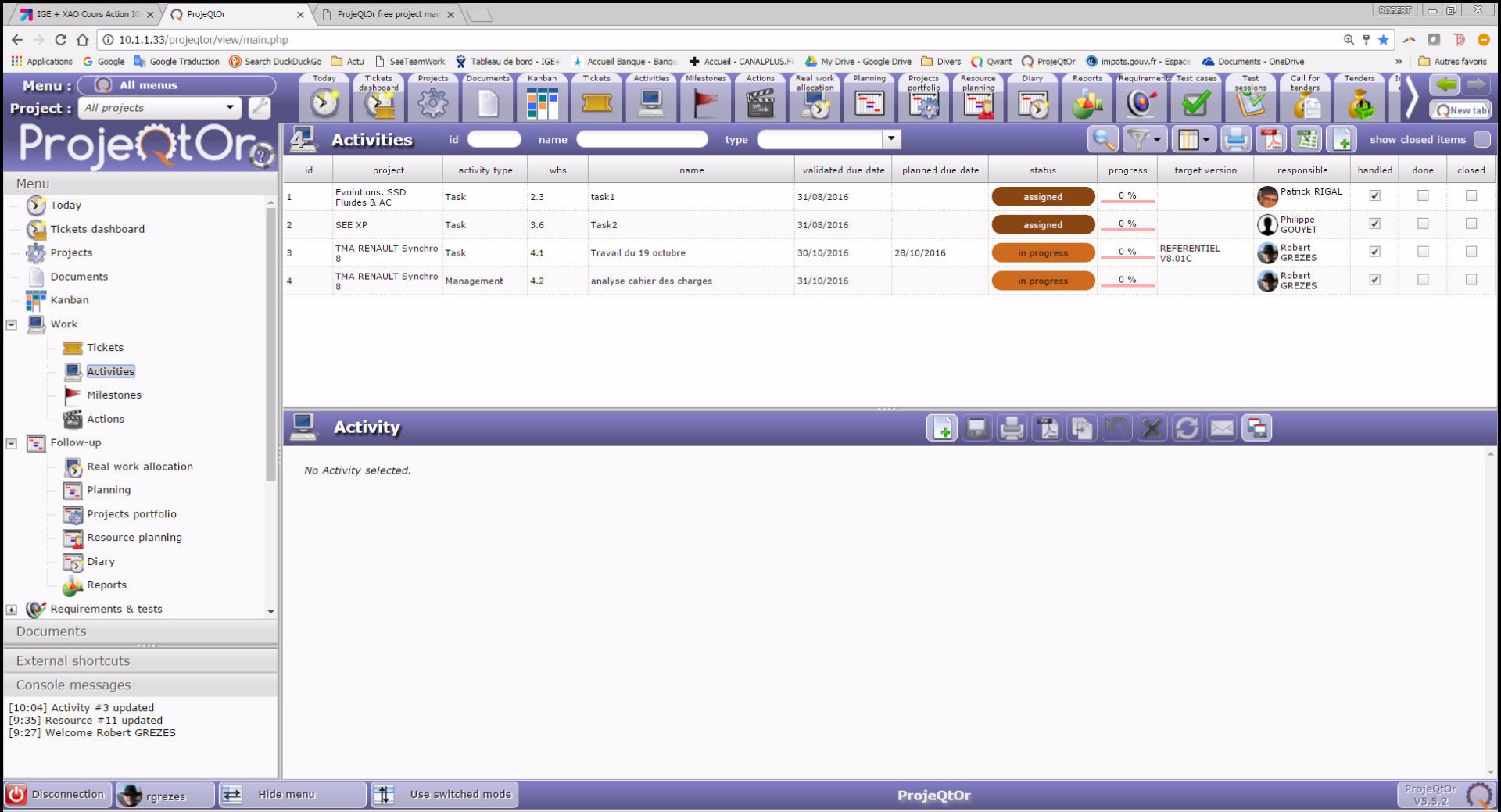Switch to the ProjeQtOr free project browser tab

388,14
